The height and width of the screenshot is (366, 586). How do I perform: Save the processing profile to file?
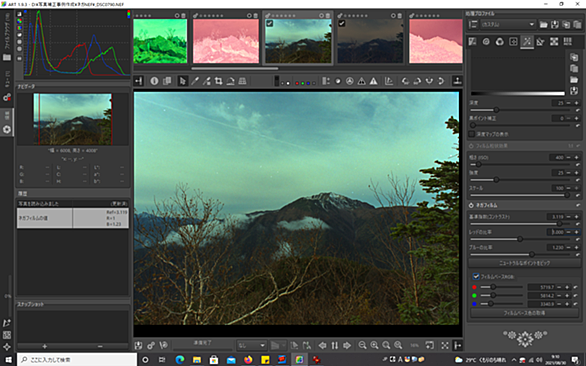click(x=555, y=25)
